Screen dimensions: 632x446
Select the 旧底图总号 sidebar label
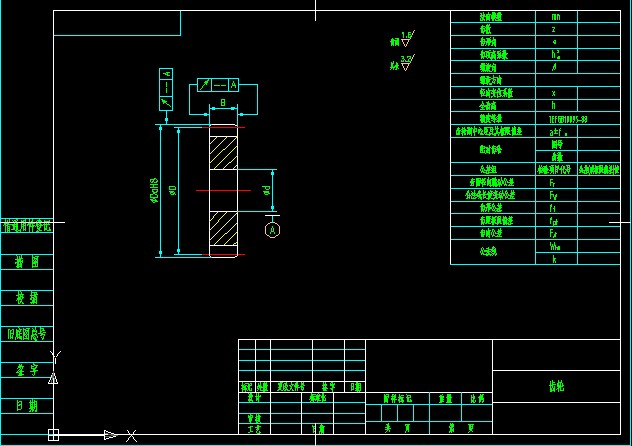pyautogui.click(x=27, y=334)
